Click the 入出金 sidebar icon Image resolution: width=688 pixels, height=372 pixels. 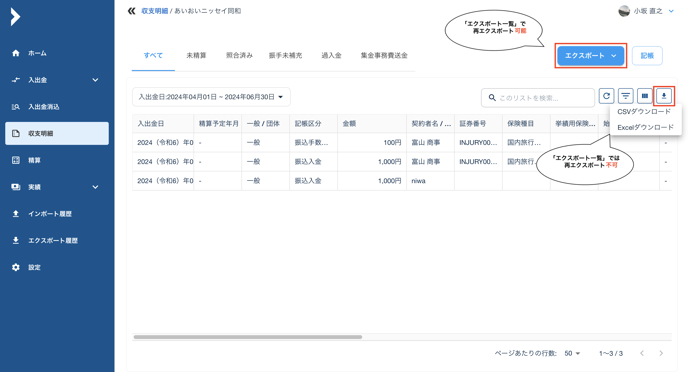(x=16, y=80)
